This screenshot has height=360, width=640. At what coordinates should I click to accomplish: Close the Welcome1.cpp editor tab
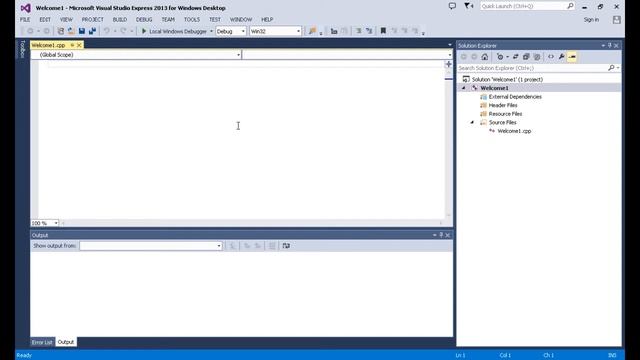pyautogui.click(x=79, y=45)
